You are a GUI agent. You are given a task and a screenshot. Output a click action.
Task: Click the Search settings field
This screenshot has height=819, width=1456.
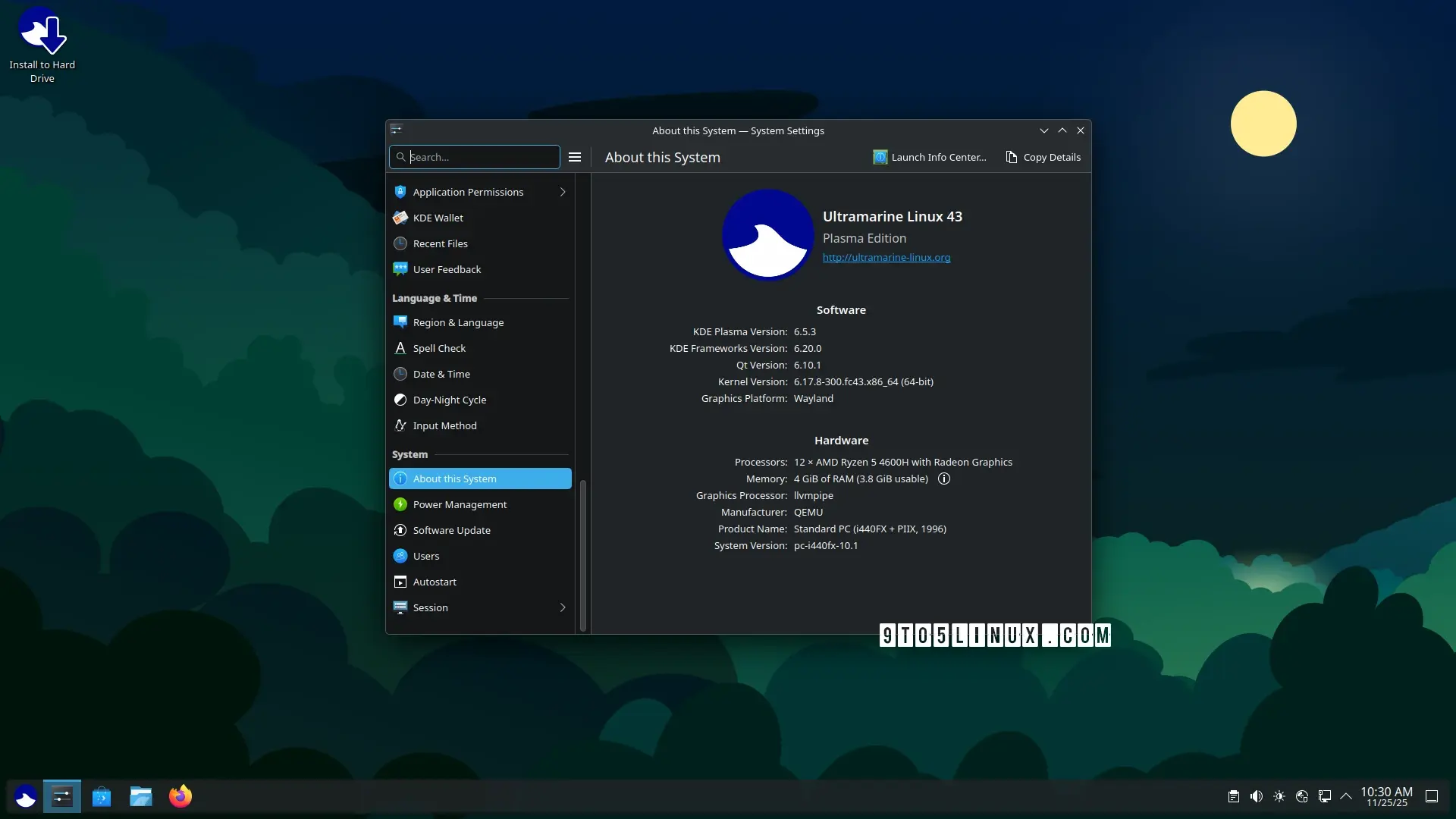[x=482, y=157]
